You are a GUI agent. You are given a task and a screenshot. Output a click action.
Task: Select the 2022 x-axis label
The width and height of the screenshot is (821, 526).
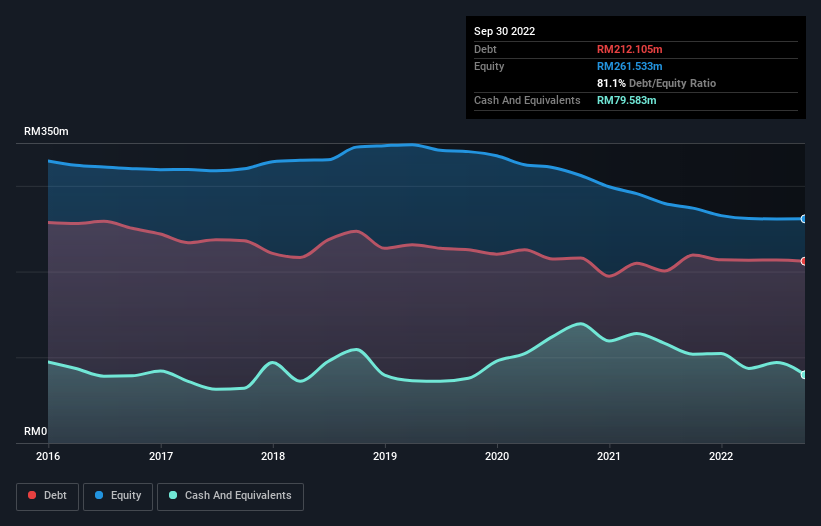pyautogui.click(x=721, y=456)
